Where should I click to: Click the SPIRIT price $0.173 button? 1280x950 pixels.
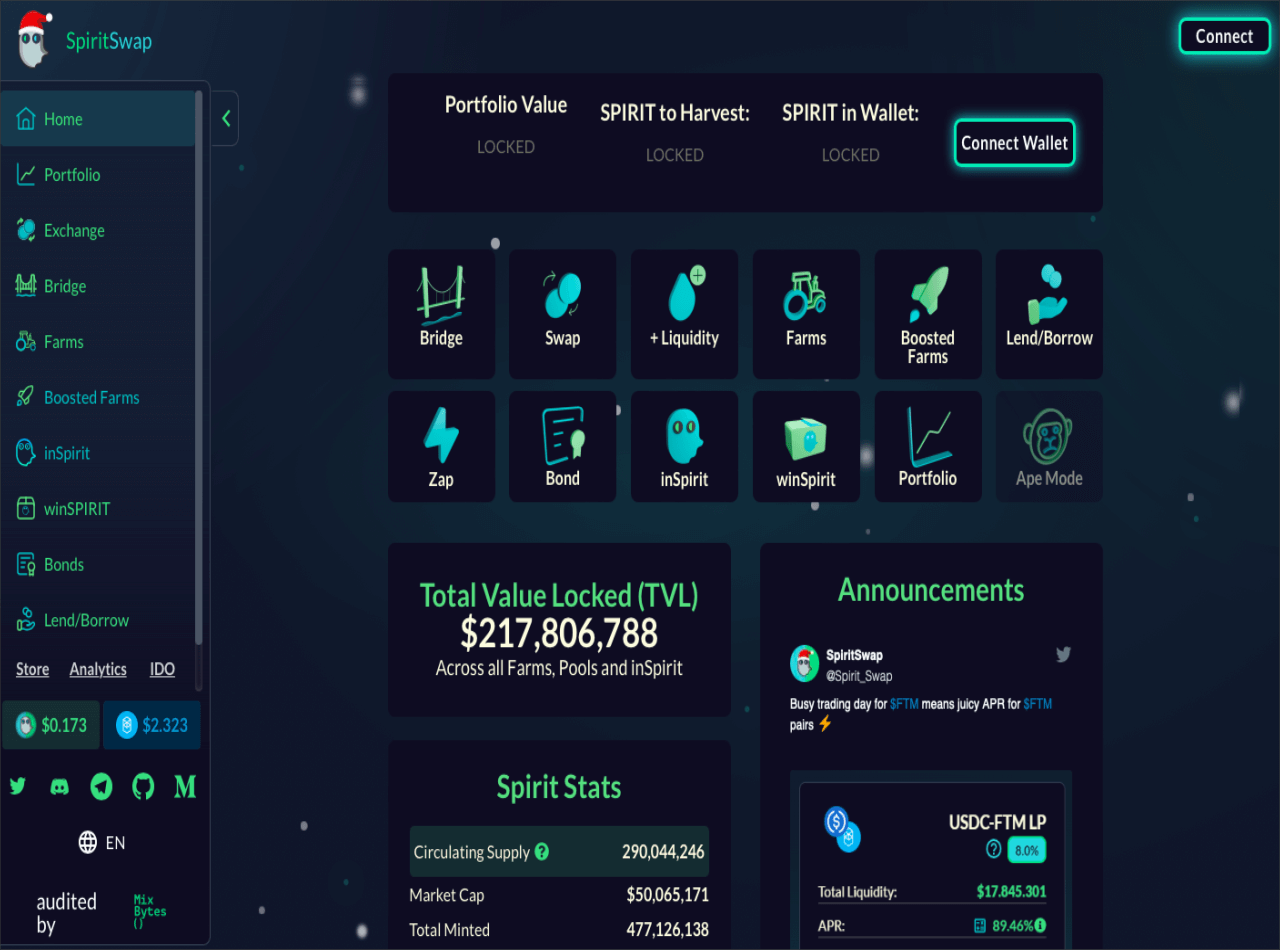point(51,725)
